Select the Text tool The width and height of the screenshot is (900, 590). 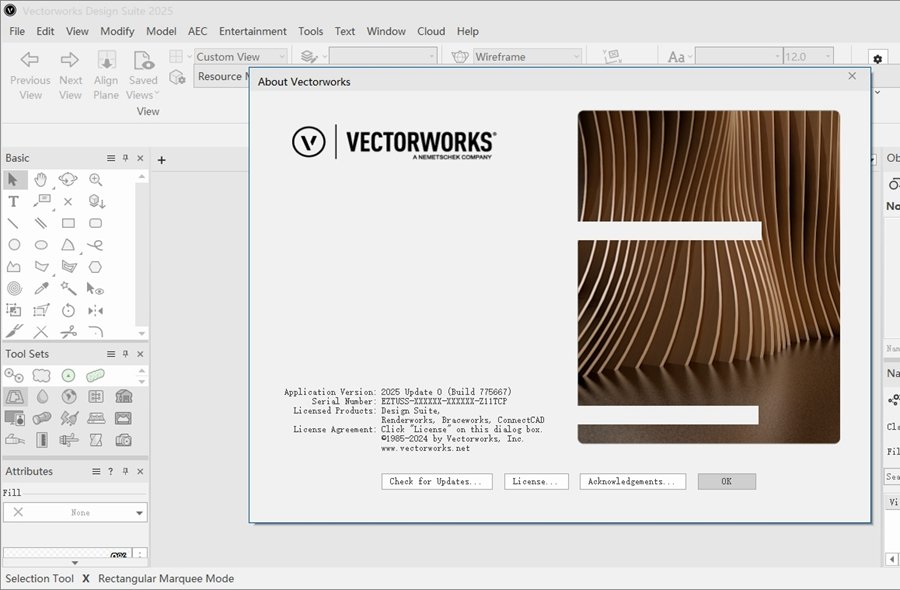(x=14, y=201)
